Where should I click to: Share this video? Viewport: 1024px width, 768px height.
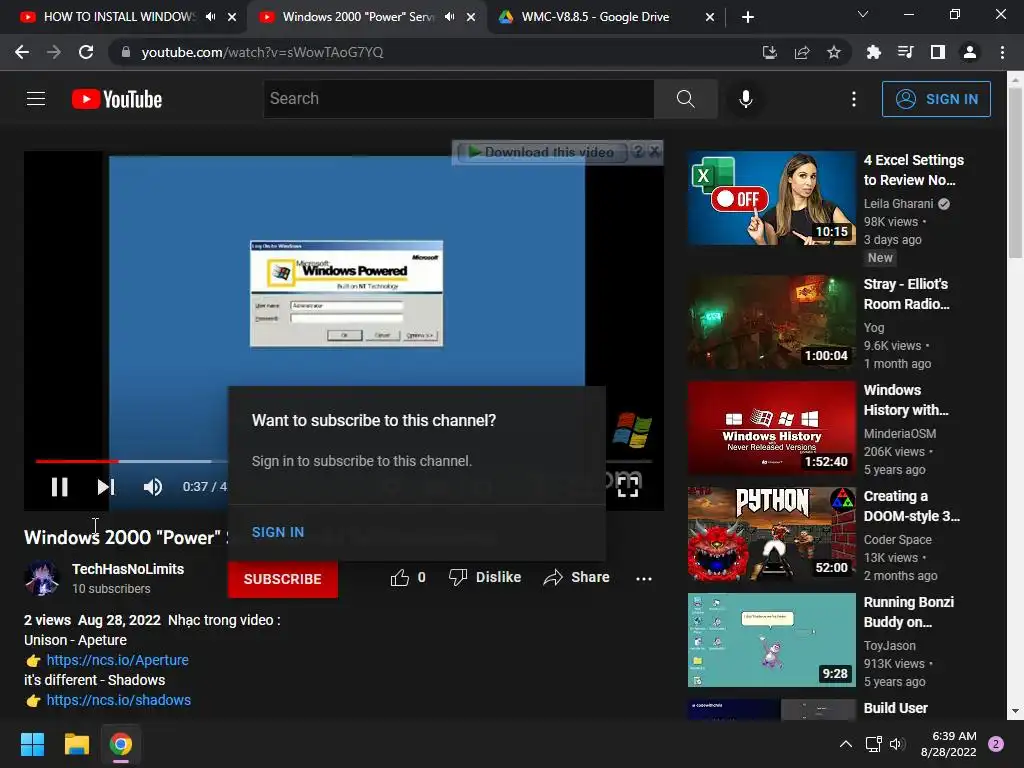(x=576, y=577)
